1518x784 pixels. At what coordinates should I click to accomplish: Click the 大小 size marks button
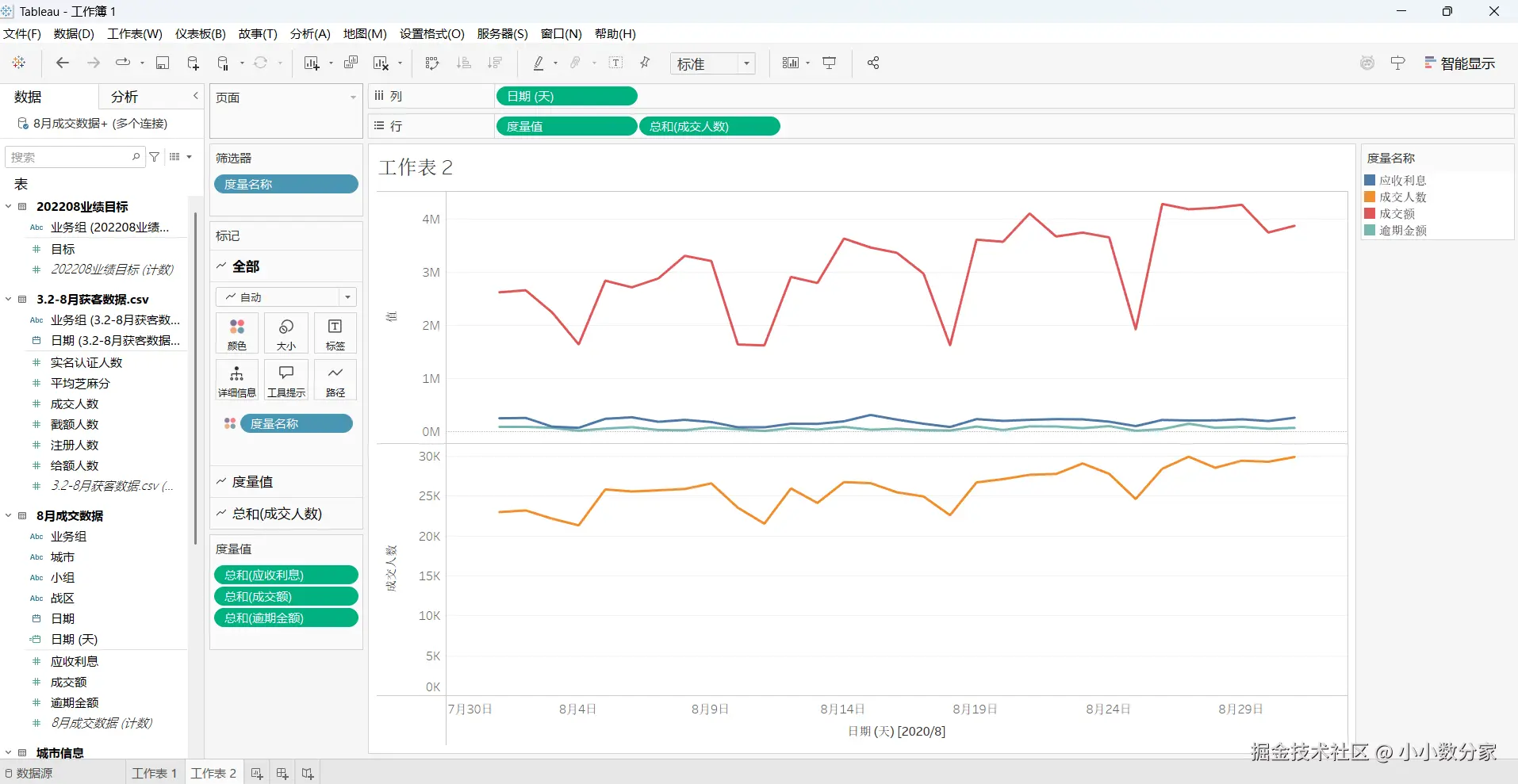pyautogui.click(x=286, y=334)
